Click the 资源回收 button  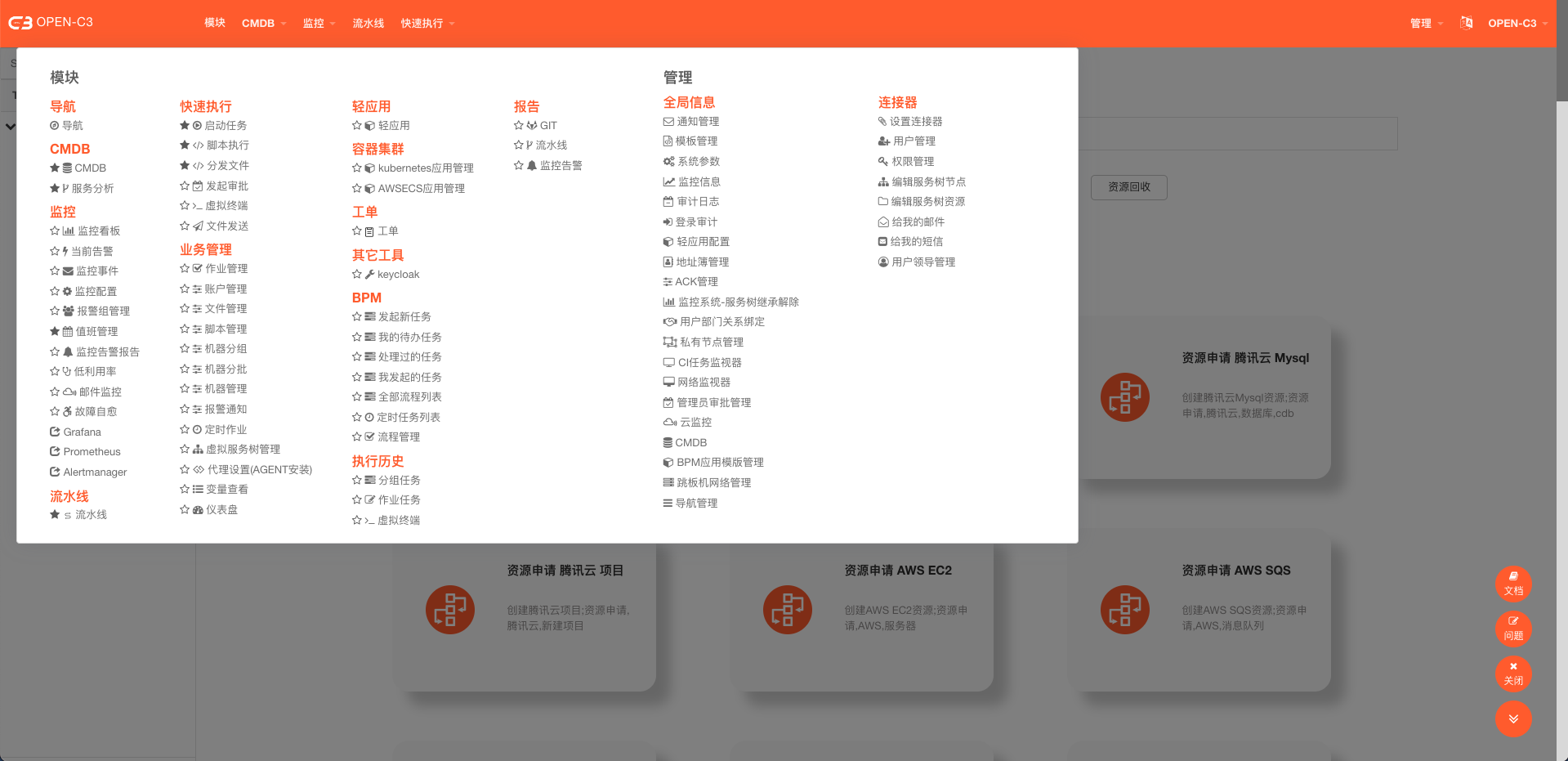[x=1129, y=187]
